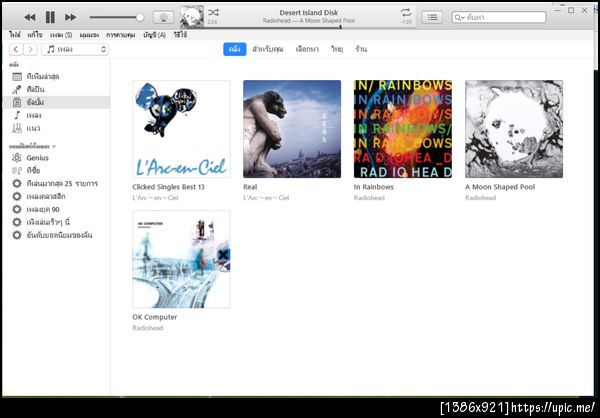This screenshot has height=418, width=600.
Task: Click the 'OK Computer' album title
Action: point(155,317)
